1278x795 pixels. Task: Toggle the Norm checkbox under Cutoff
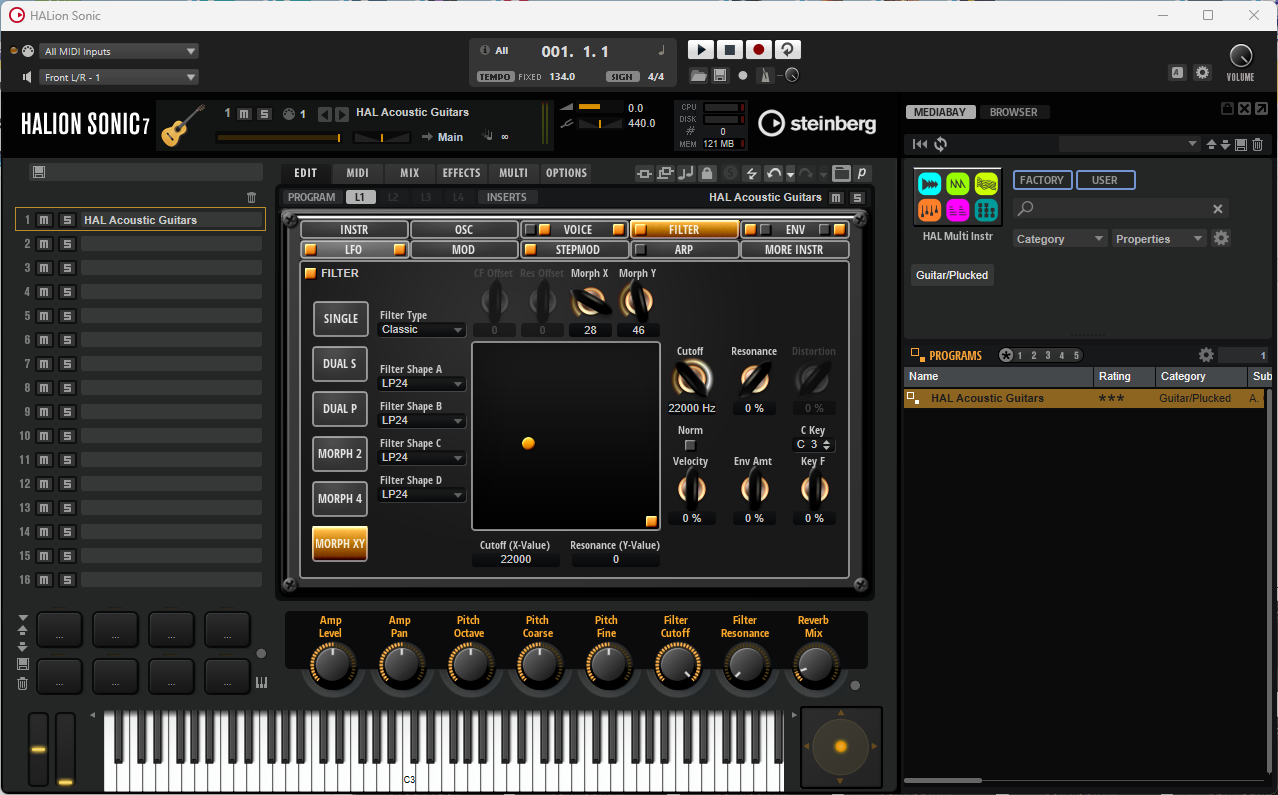tap(690, 445)
